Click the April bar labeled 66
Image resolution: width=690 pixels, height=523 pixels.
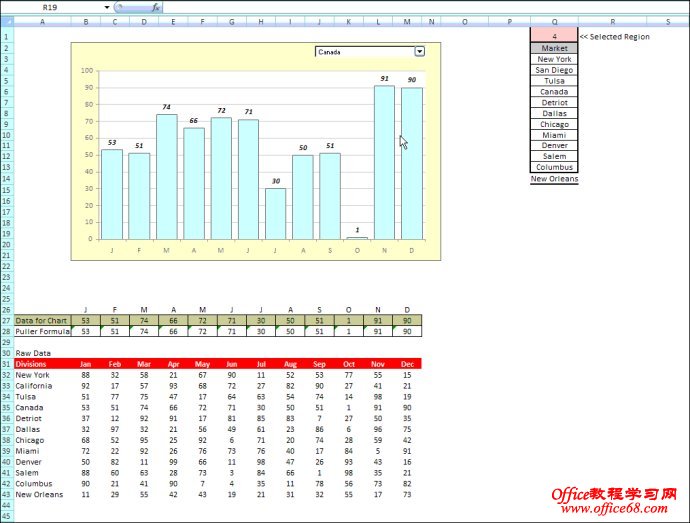[x=194, y=184]
